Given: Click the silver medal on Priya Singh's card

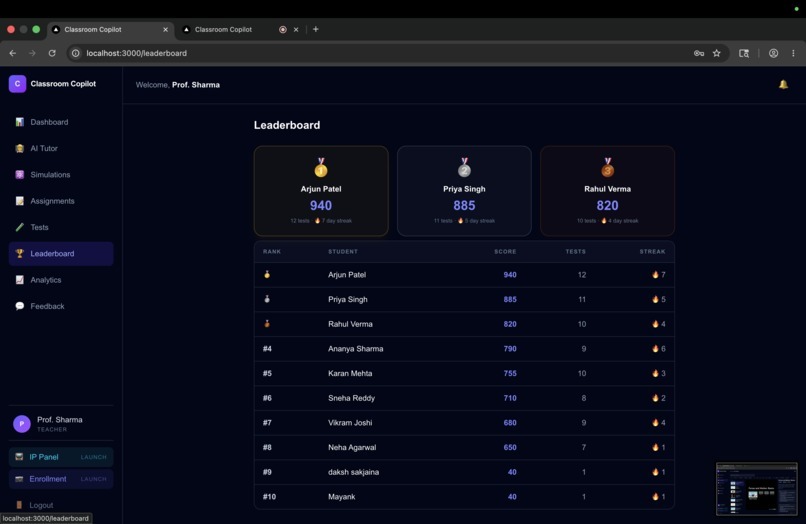Looking at the screenshot, I should [x=464, y=167].
